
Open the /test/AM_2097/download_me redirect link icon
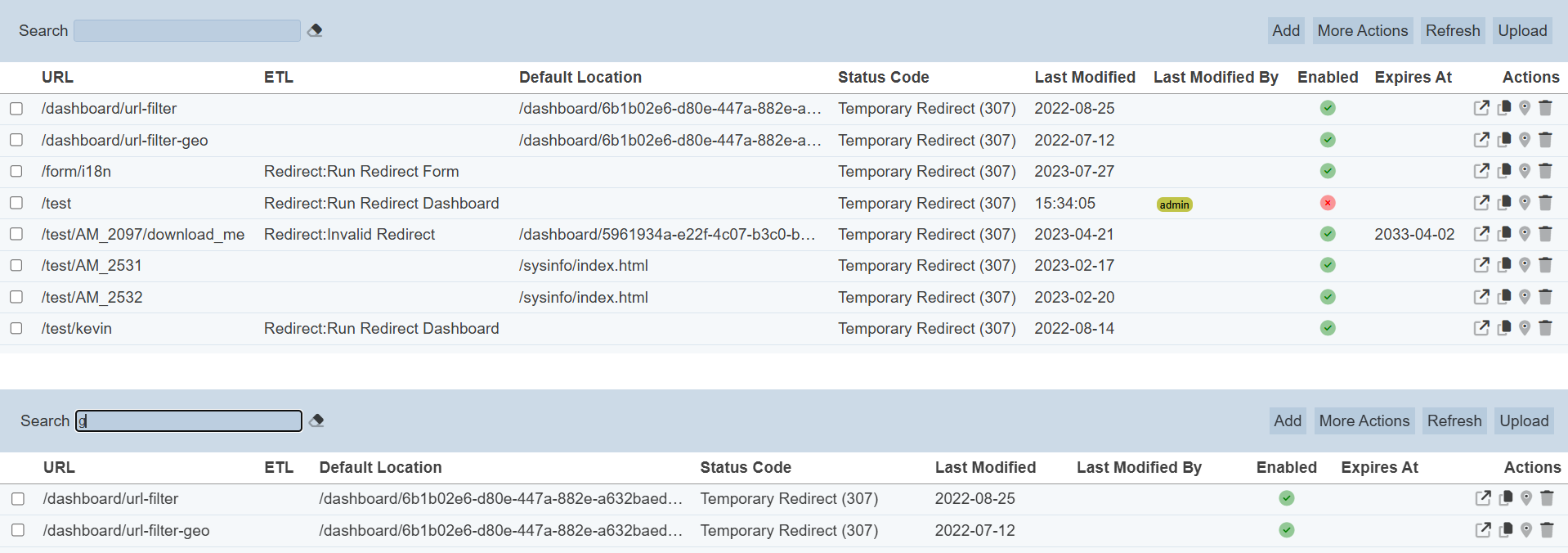pos(1481,234)
